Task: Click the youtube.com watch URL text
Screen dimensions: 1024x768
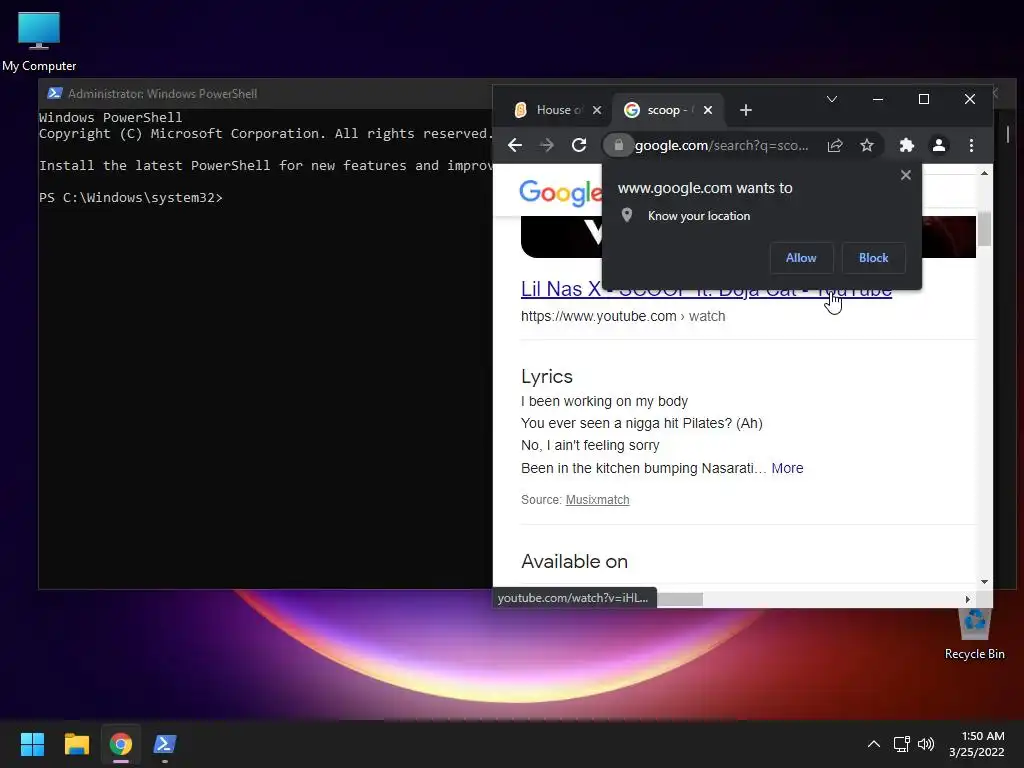Action: (623, 316)
